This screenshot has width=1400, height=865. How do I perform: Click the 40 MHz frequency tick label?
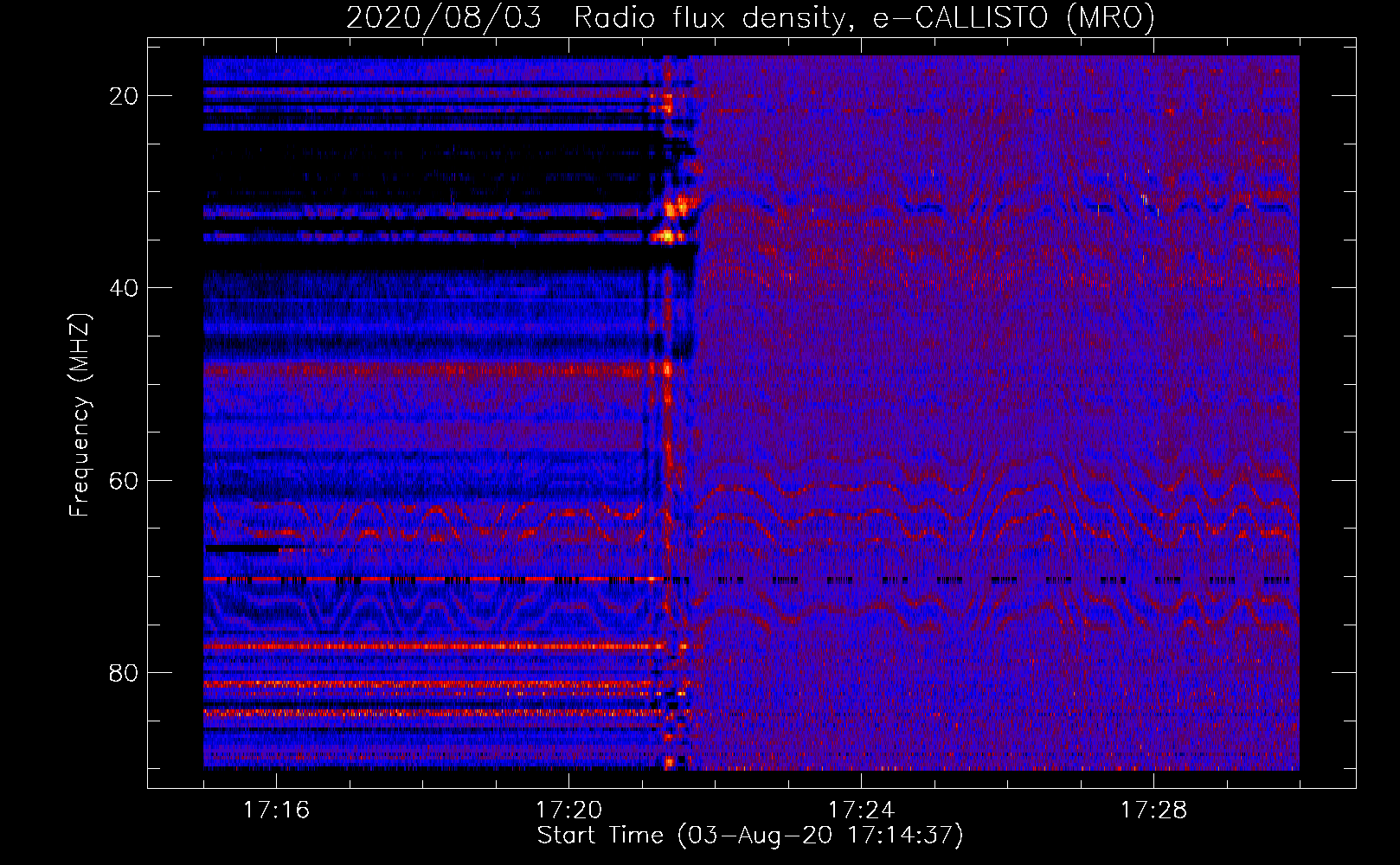click(x=125, y=288)
